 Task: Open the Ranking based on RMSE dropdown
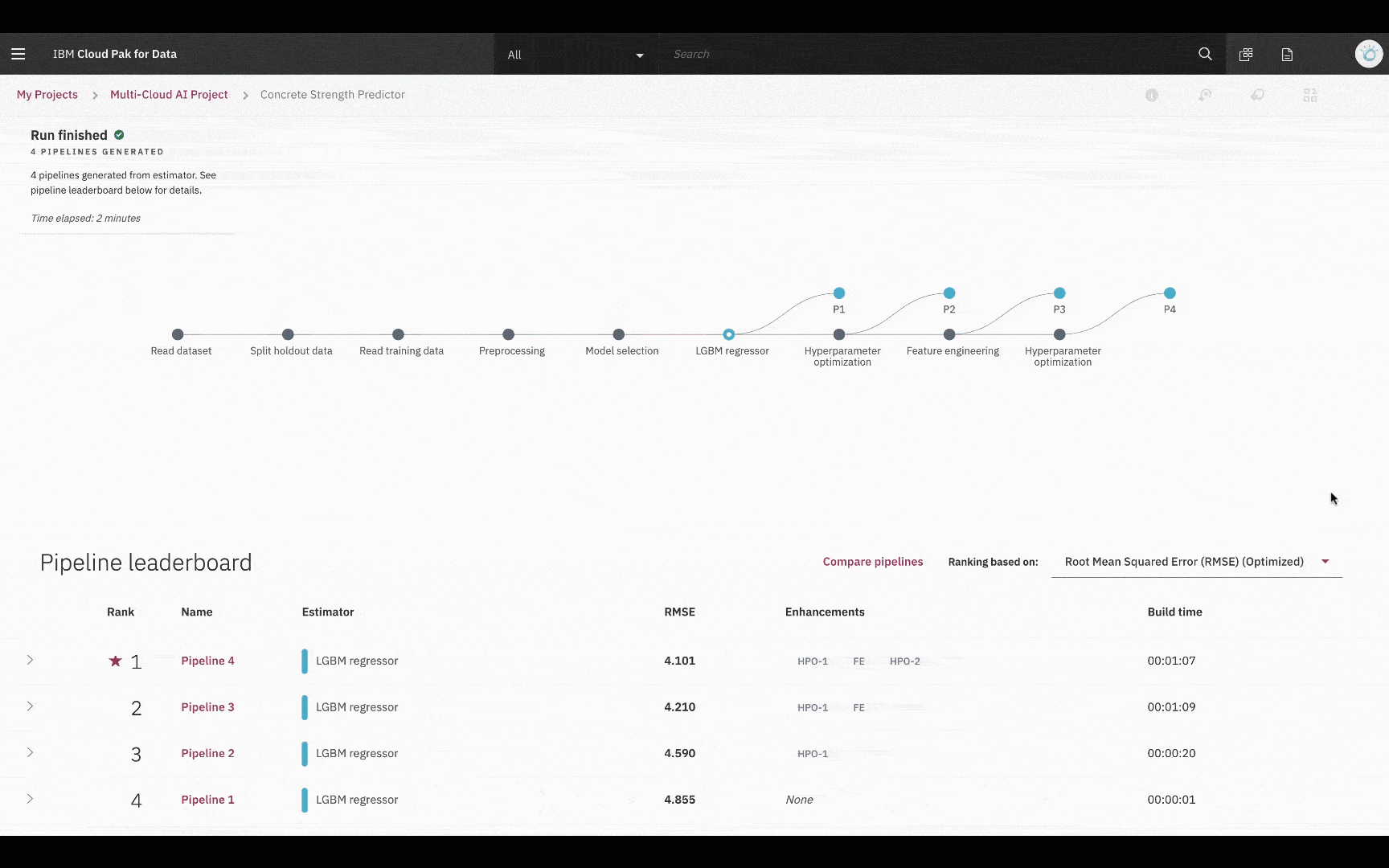point(1196,562)
